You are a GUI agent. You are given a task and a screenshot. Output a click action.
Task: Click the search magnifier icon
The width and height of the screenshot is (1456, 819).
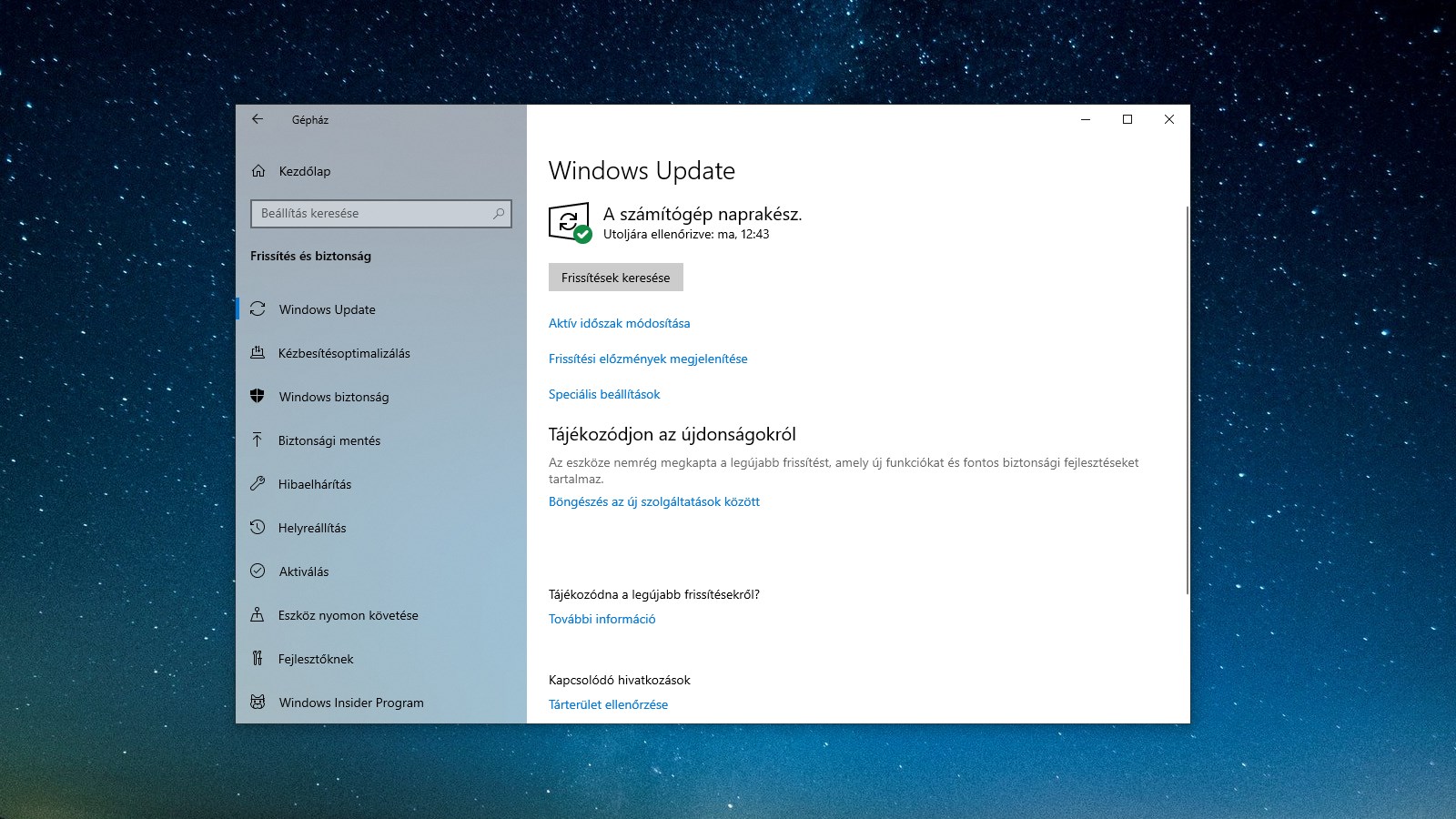click(499, 214)
